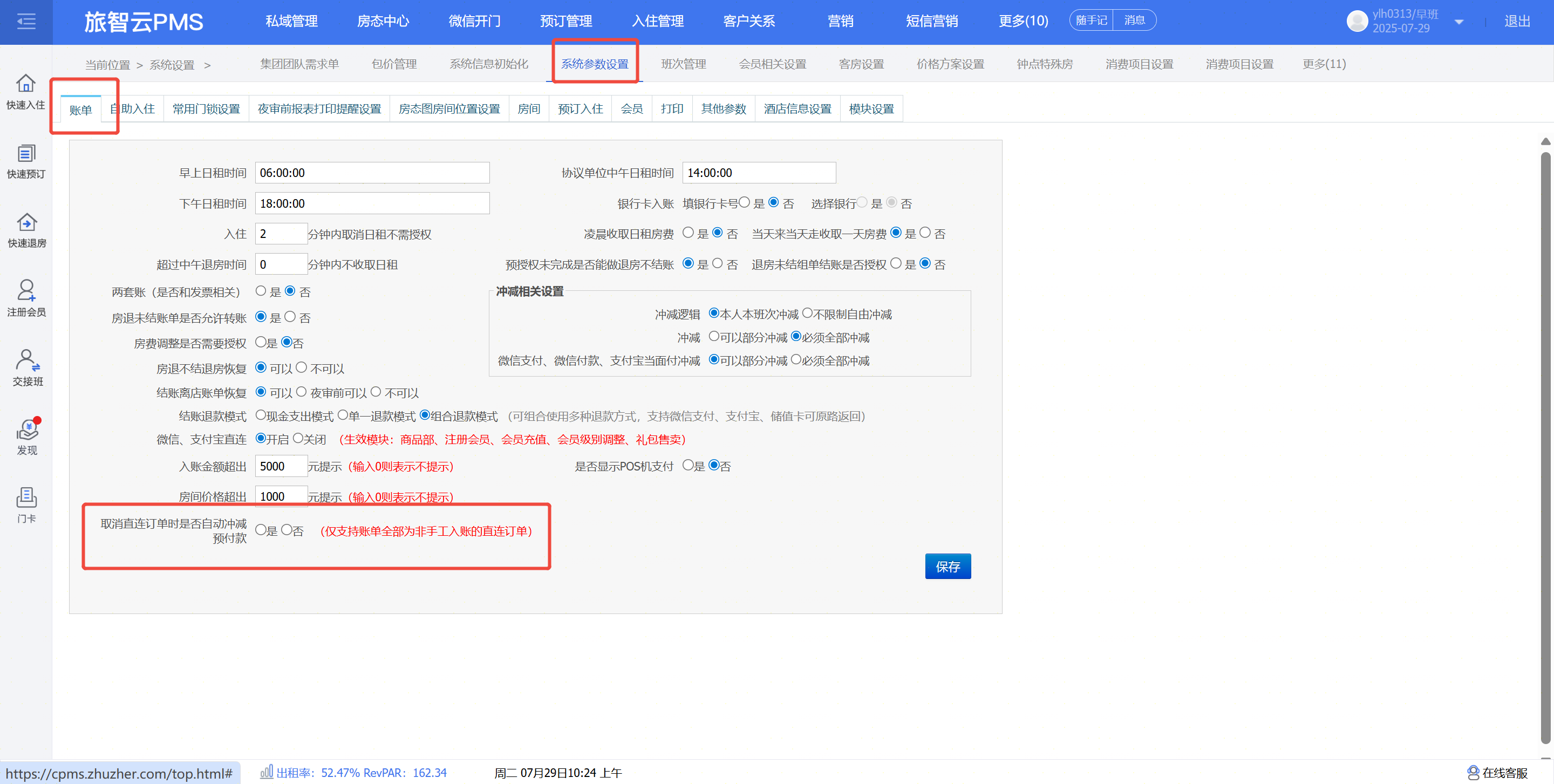Click the 消息 button
This screenshot has height=784, width=1554.
coord(1134,21)
